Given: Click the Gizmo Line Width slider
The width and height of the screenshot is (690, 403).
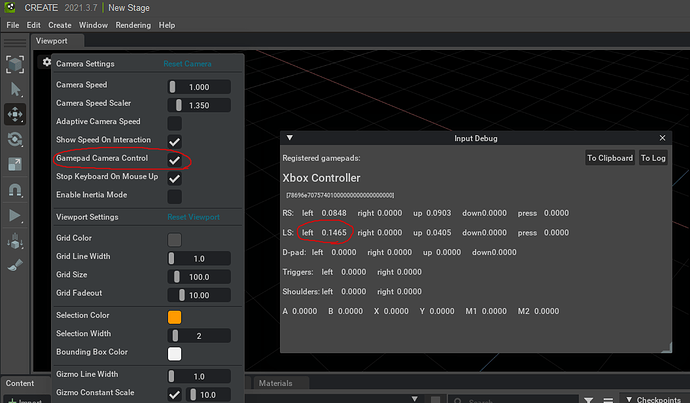Looking at the screenshot, I should pos(199,376).
